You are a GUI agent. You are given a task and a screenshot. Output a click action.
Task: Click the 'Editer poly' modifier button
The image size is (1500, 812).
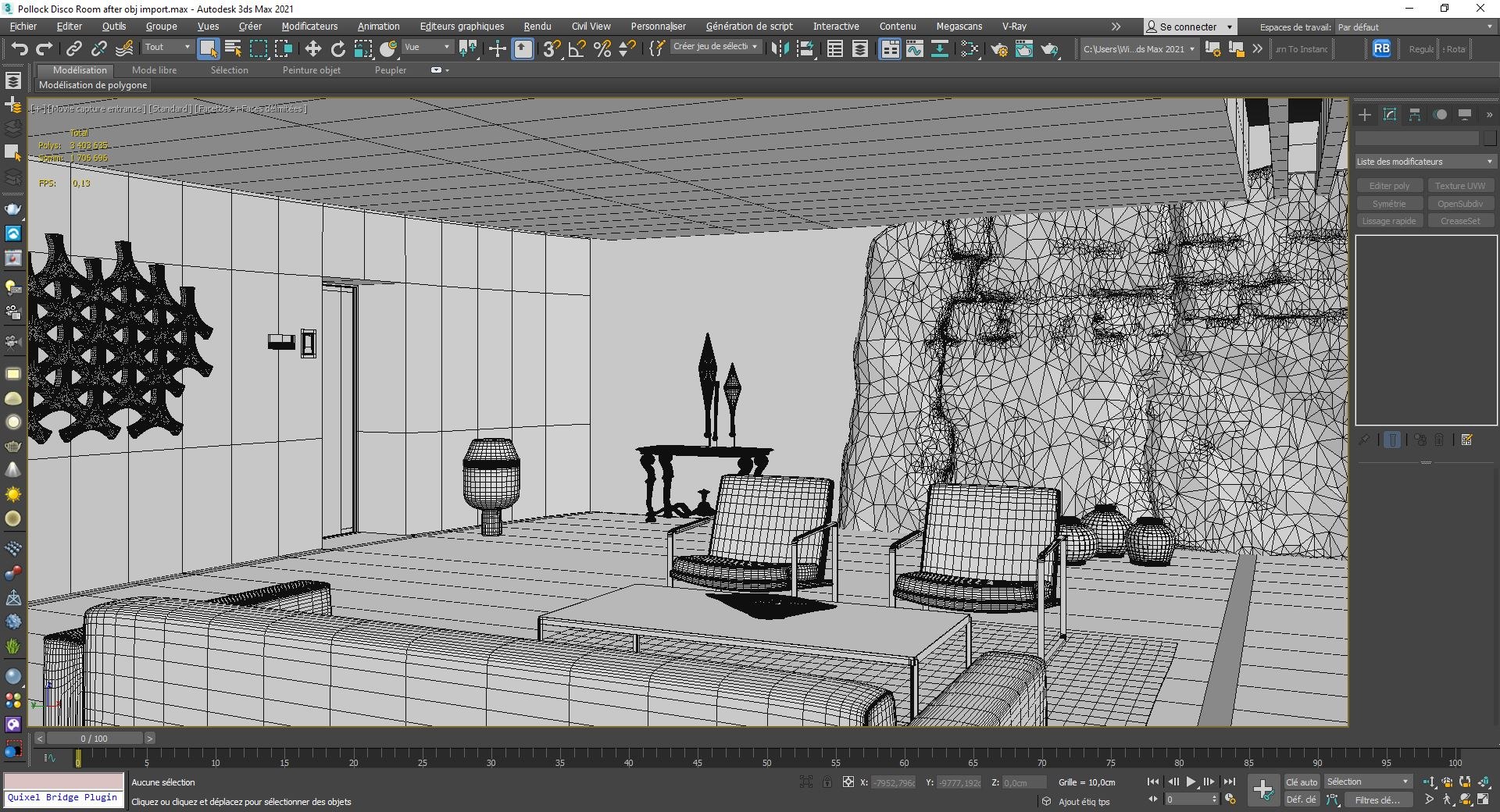click(x=1389, y=186)
